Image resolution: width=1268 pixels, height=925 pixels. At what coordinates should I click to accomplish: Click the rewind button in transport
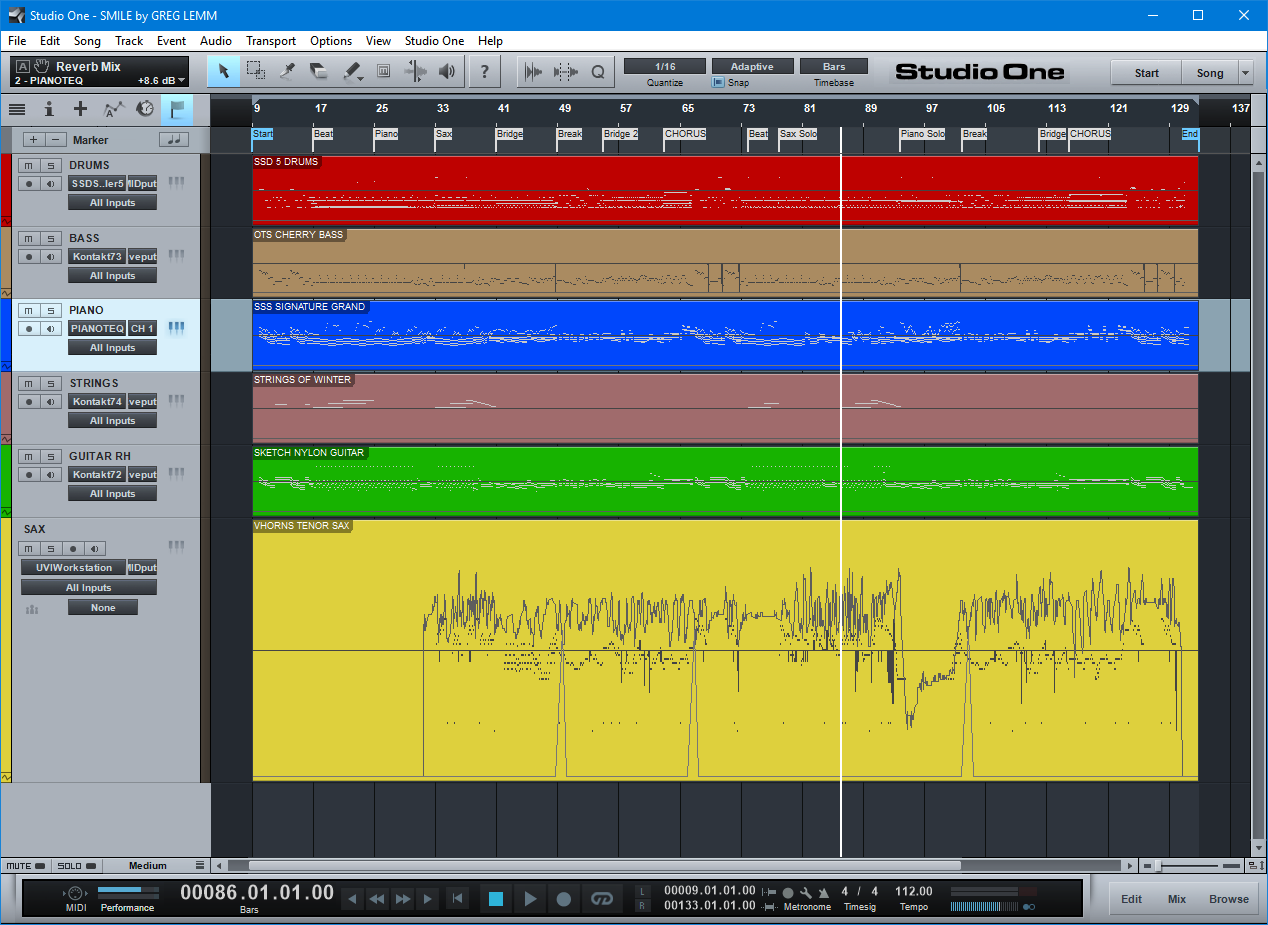(x=377, y=899)
